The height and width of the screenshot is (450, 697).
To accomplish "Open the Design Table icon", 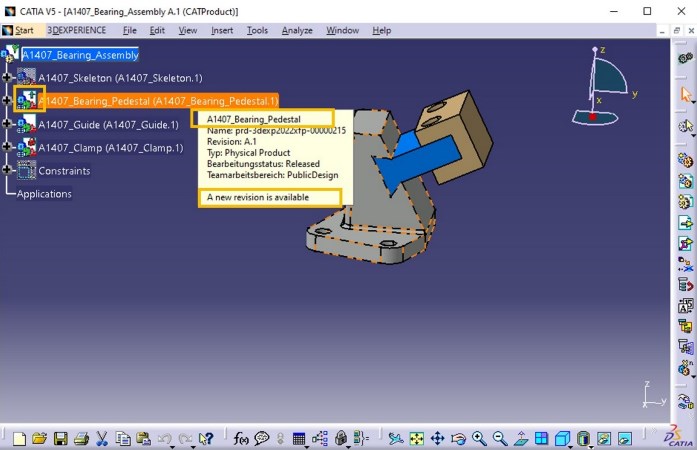I will [299, 439].
